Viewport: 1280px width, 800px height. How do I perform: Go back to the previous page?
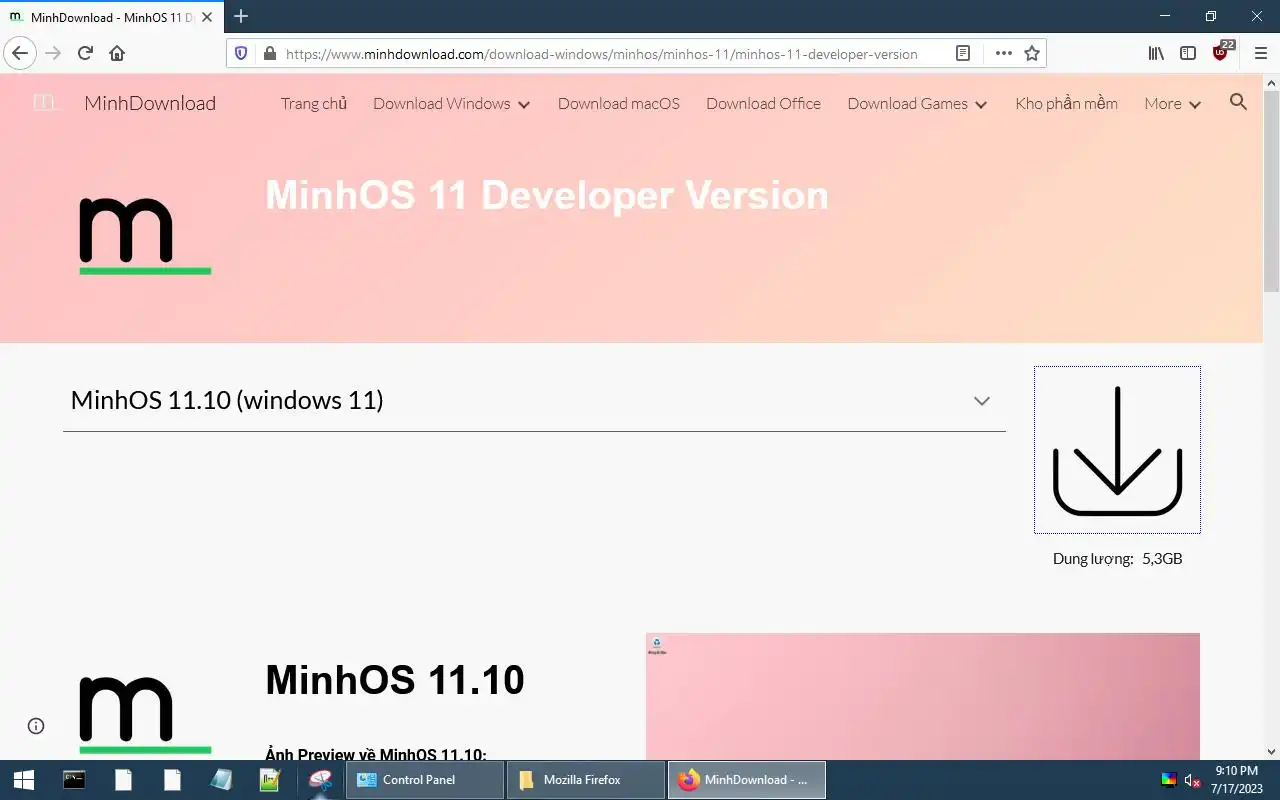[x=20, y=53]
